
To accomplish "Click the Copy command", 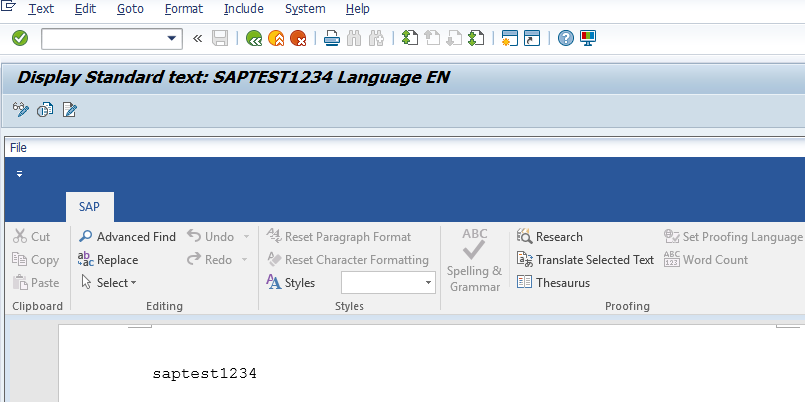I will (x=35, y=260).
